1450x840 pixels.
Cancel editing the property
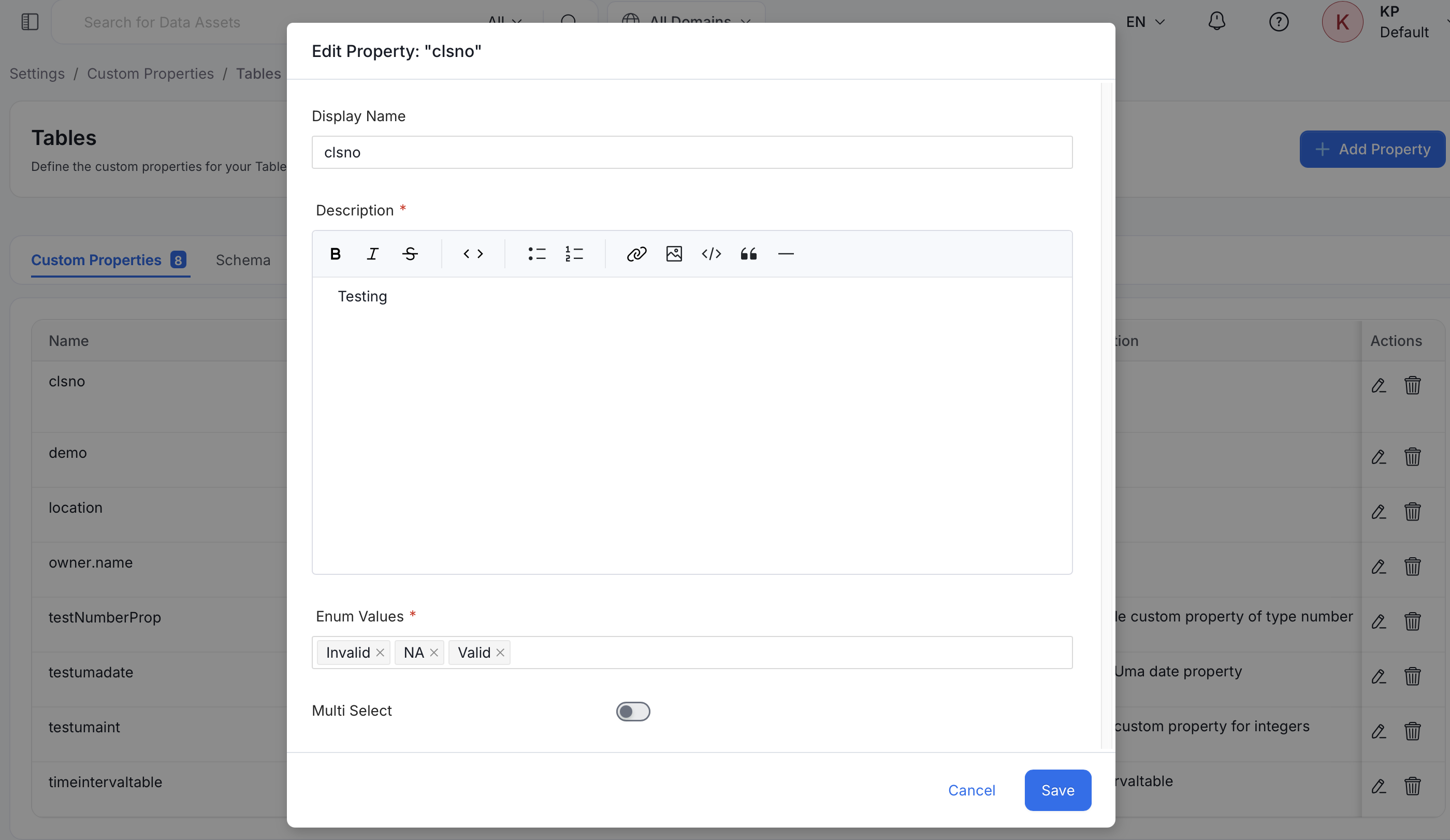pyautogui.click(x=972, y=790)
